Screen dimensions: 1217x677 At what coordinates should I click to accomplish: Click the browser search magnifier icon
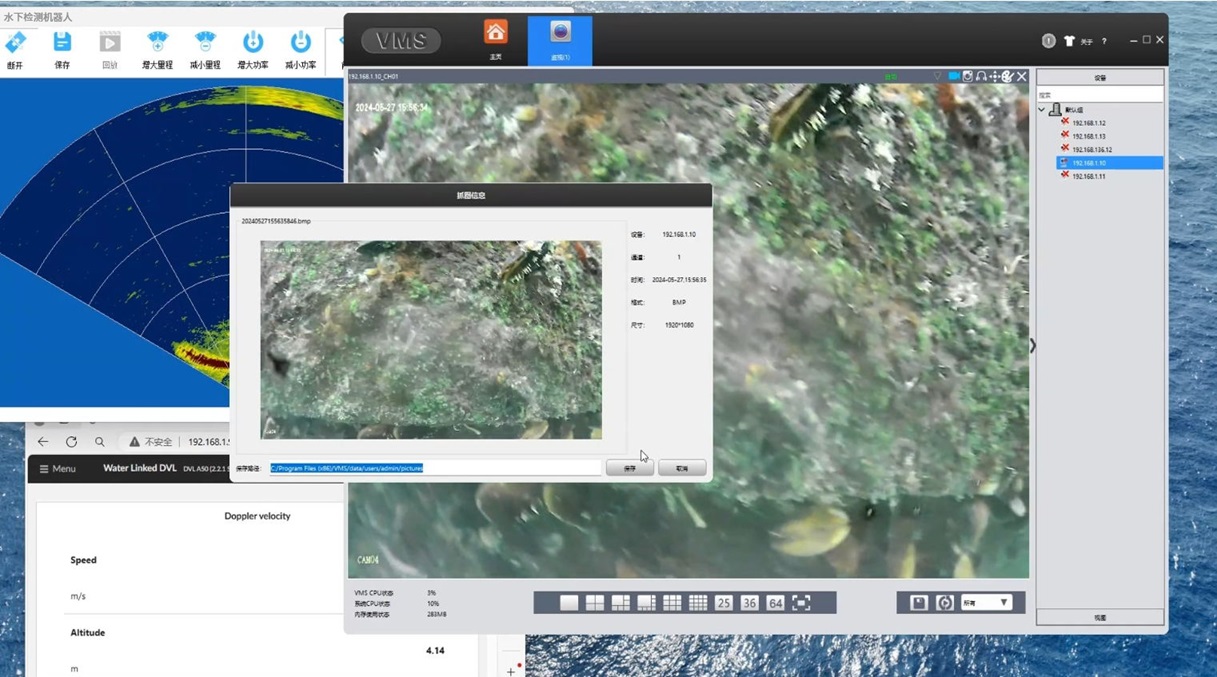100,442
